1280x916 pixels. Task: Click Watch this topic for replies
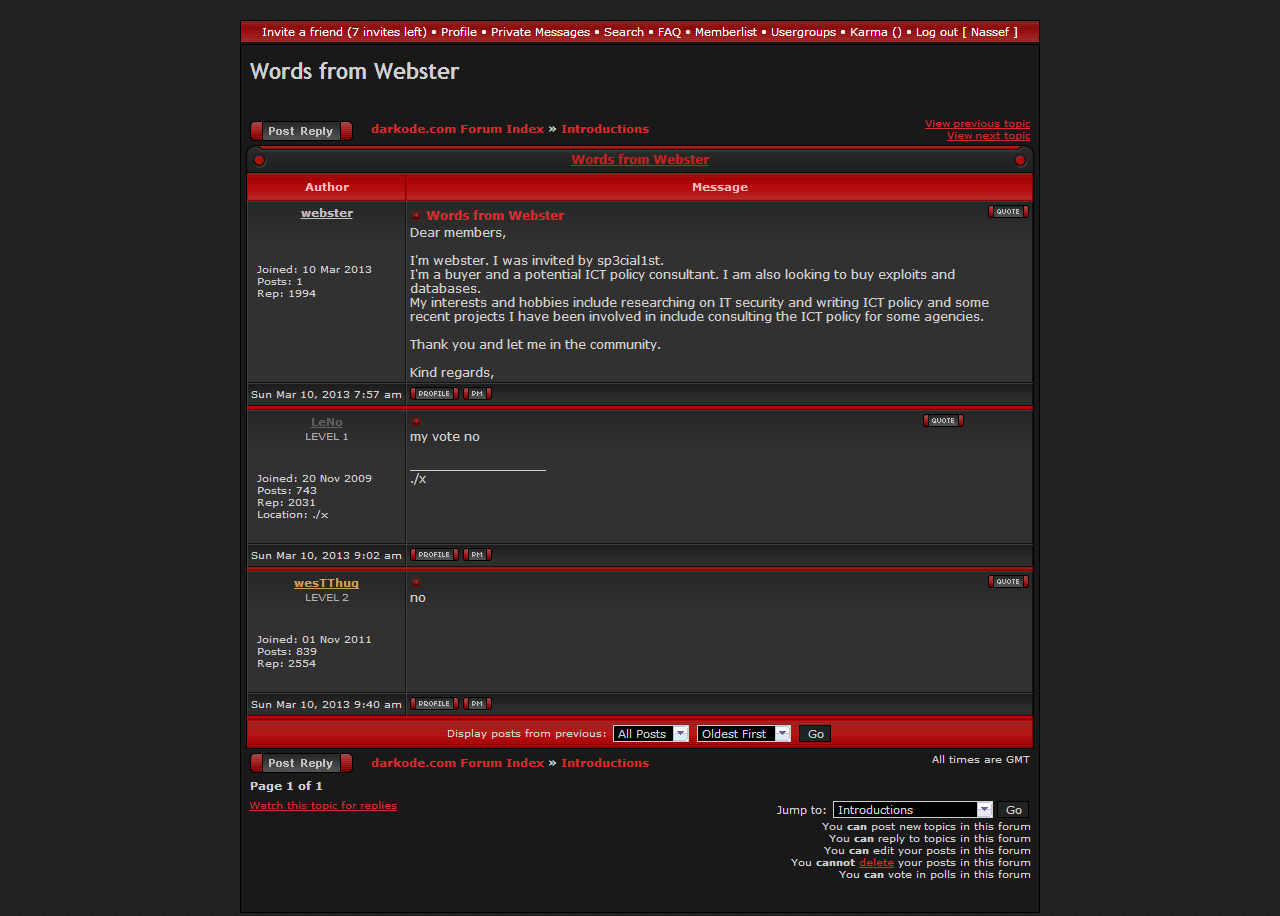point(323,806)
